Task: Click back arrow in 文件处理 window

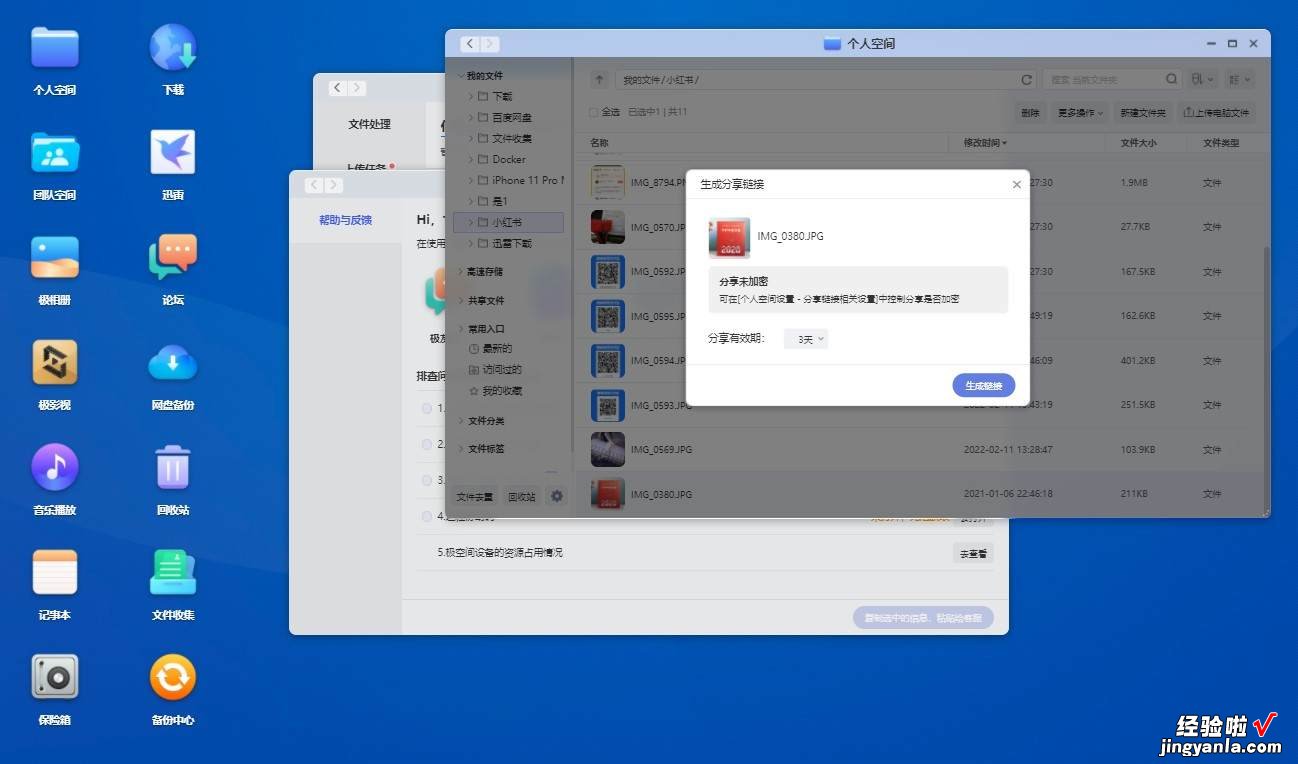Action: 338,88
